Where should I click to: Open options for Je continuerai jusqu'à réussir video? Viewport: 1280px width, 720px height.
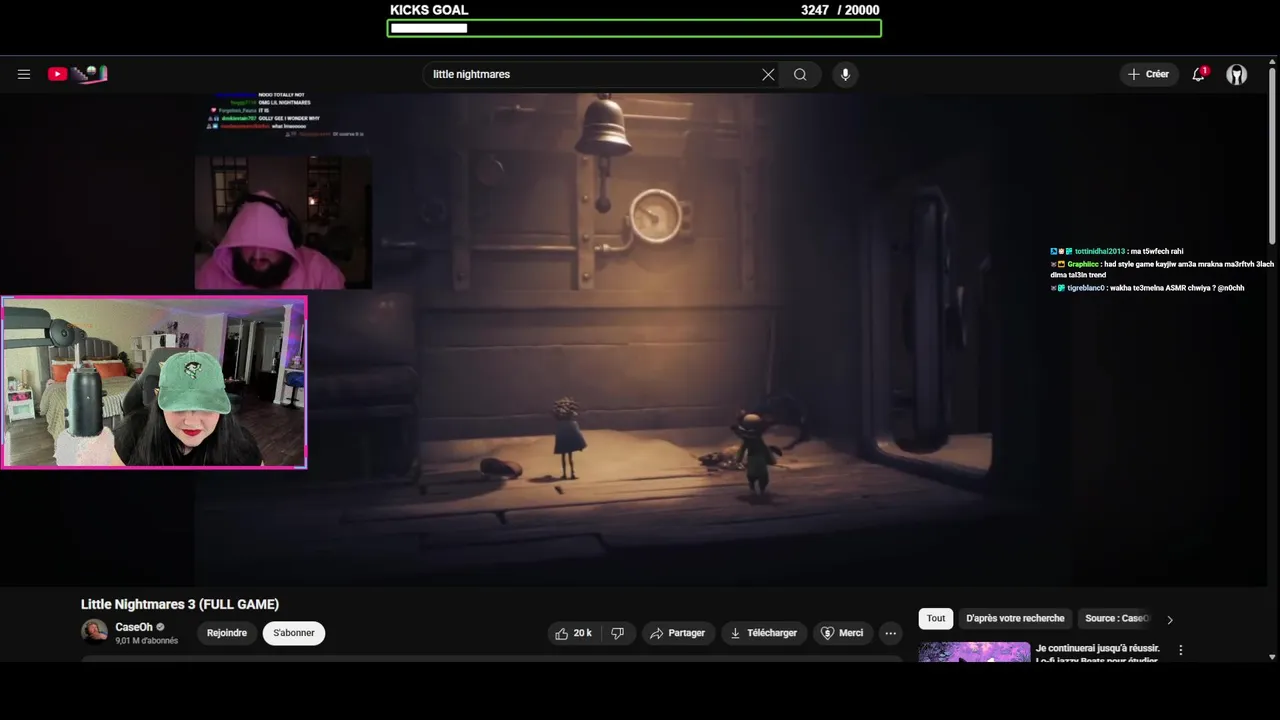pyautogui.click(x=1180, y=650)
